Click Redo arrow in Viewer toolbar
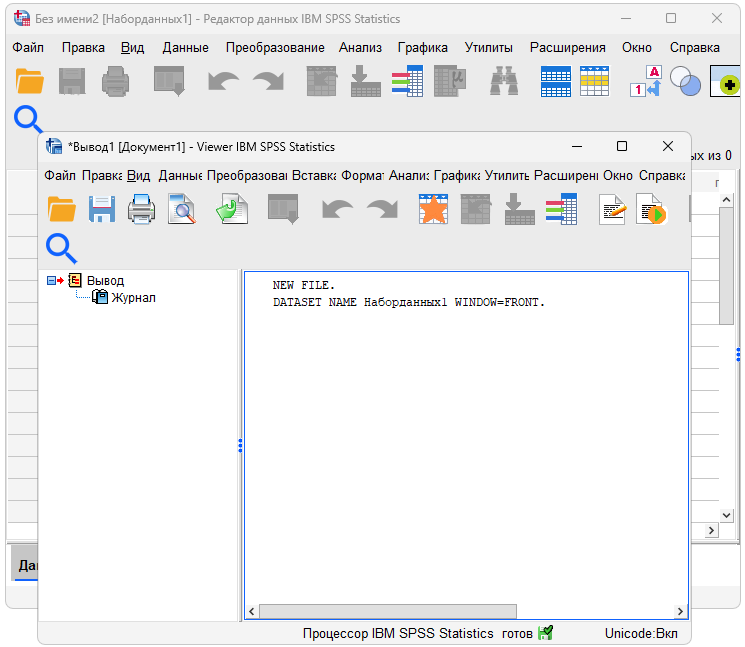The width and height of the screenshot is (745, 647). click(382, 209)
